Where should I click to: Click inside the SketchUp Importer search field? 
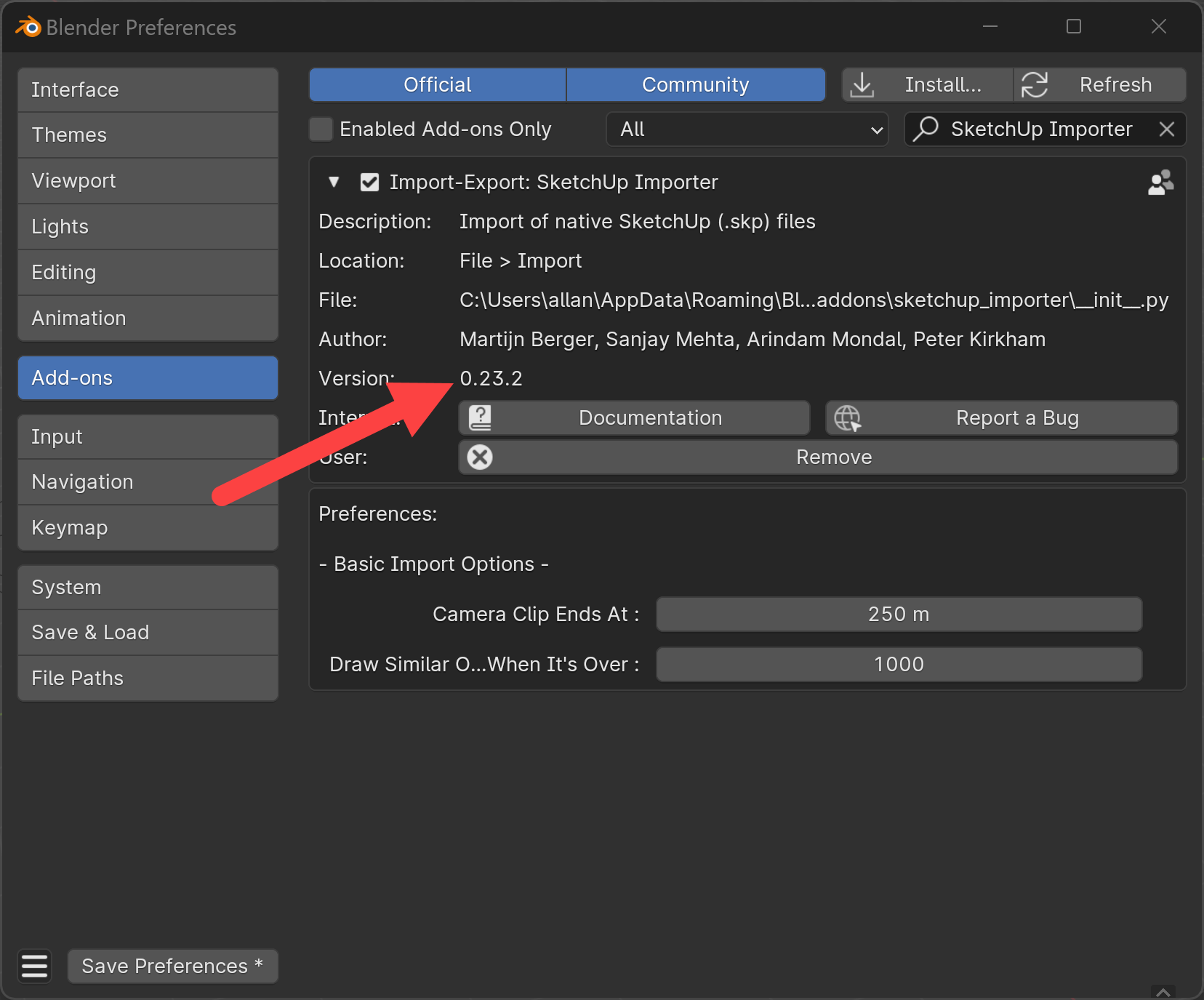tap(1041, 129)
